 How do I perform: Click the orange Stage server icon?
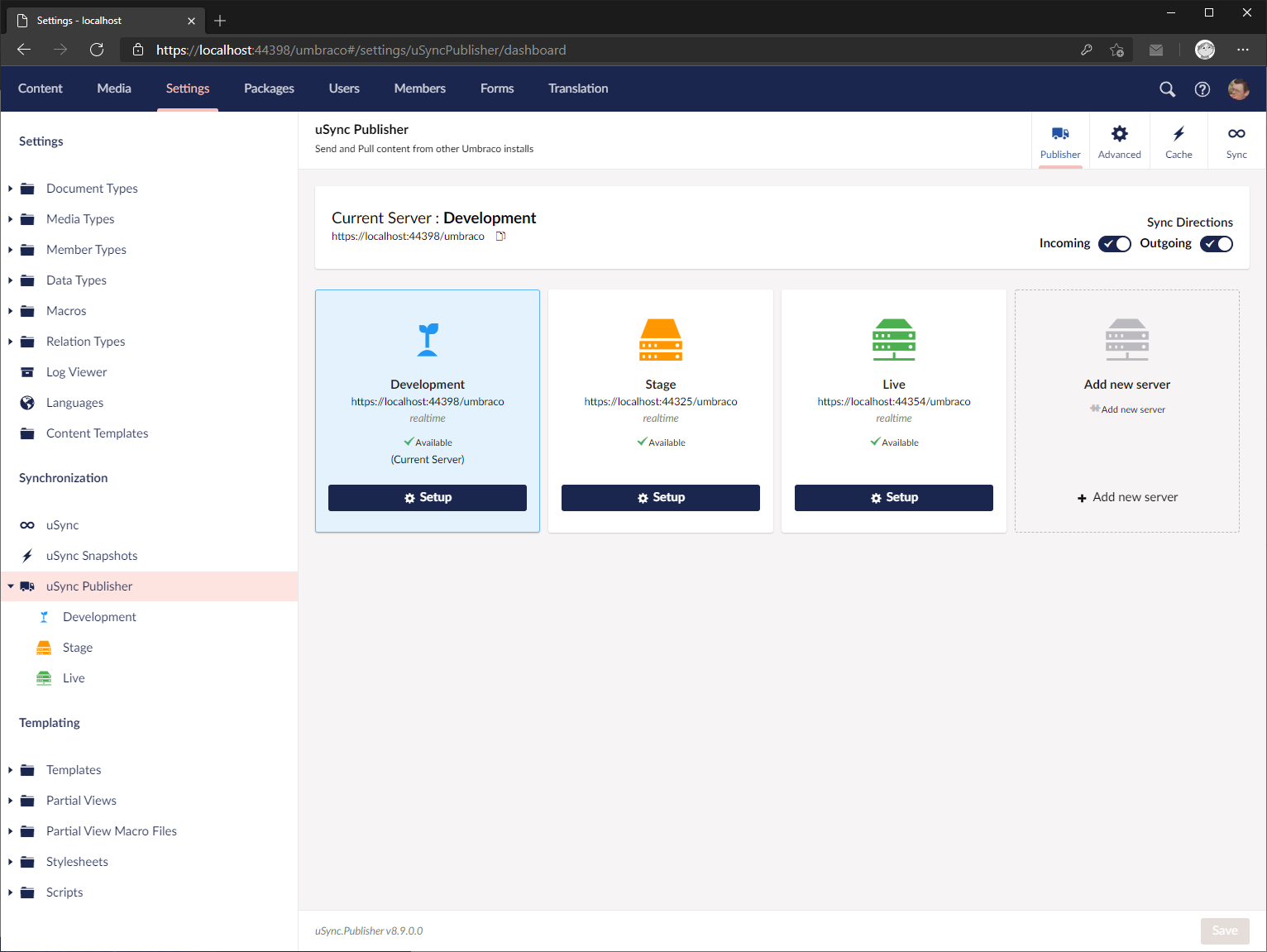point(660,340)
